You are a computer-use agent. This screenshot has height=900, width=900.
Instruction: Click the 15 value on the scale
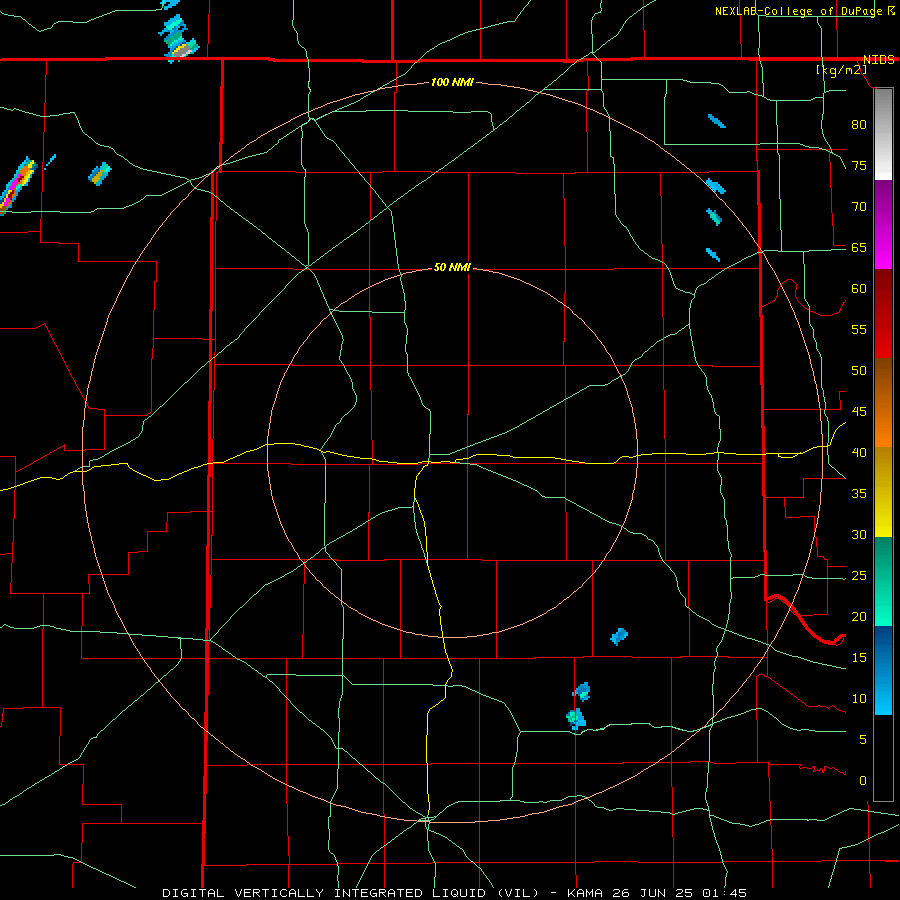[x=859, y=658]
